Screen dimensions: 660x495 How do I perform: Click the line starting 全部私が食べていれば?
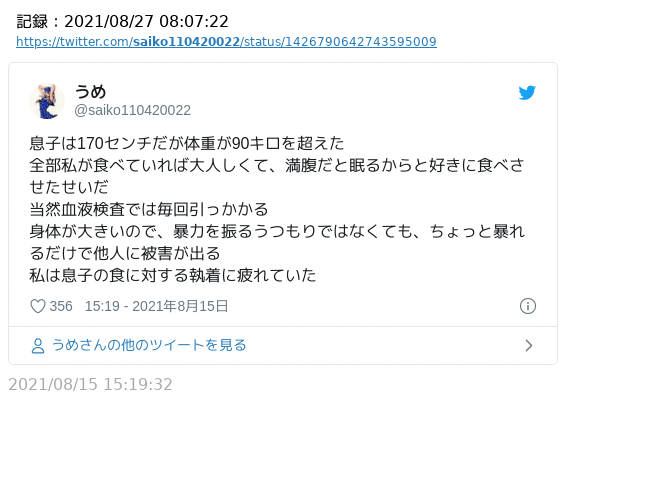click(277, 165)
